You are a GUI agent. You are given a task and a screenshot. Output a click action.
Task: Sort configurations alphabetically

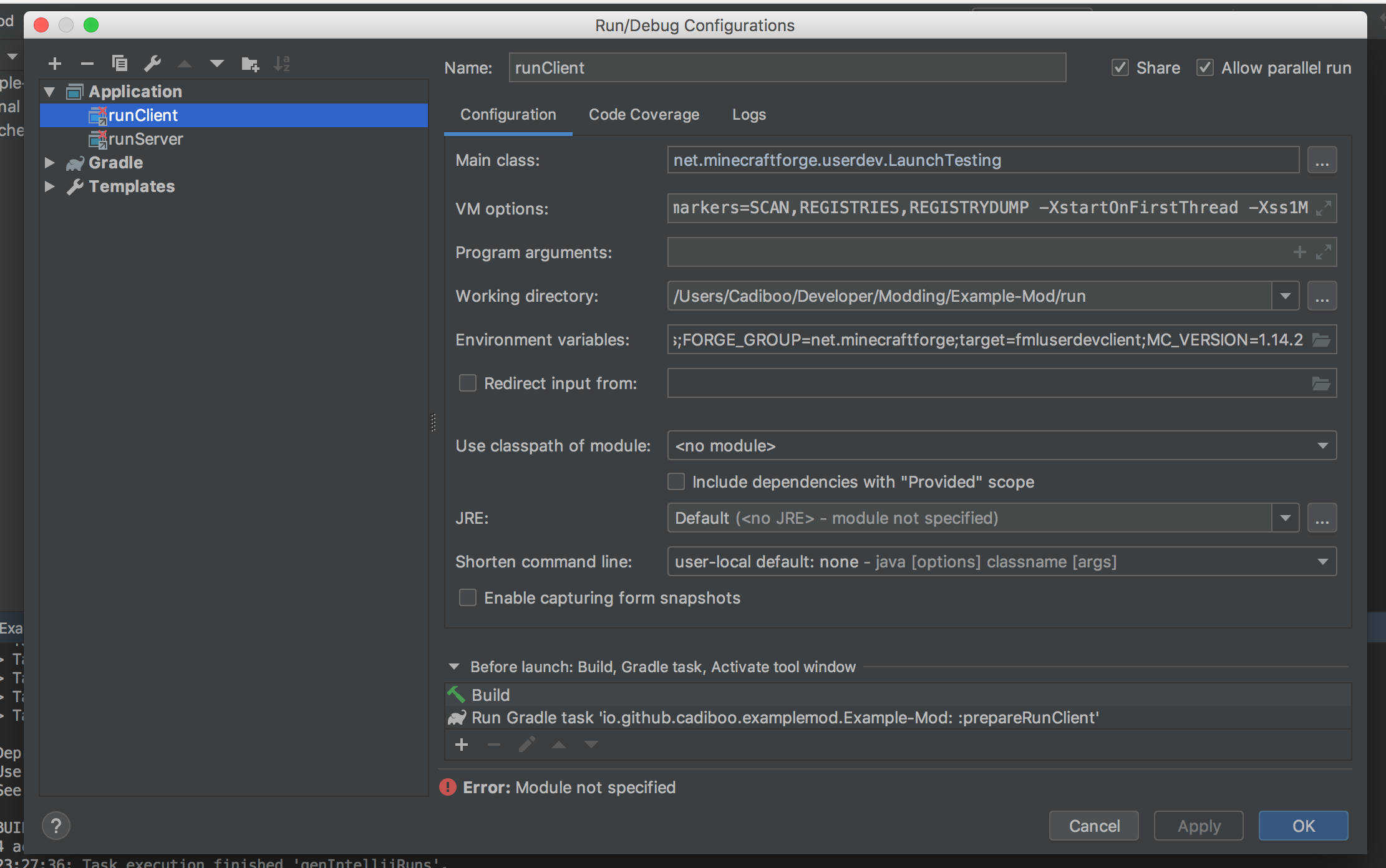[x=282, y=63]
